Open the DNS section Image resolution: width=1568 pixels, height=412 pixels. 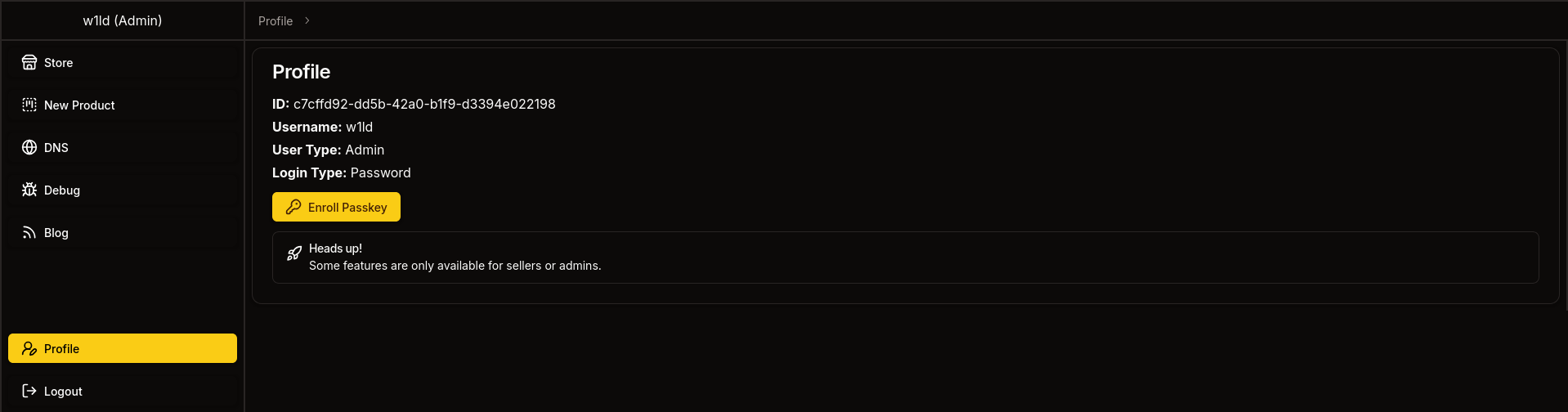[x=56, y=148]
